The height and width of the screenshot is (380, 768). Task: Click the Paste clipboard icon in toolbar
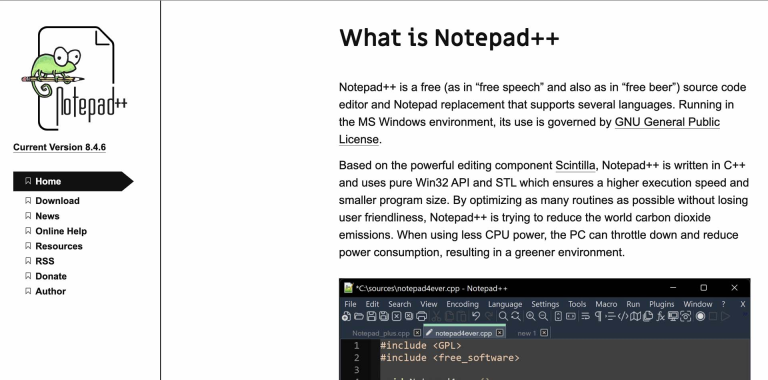461,316
